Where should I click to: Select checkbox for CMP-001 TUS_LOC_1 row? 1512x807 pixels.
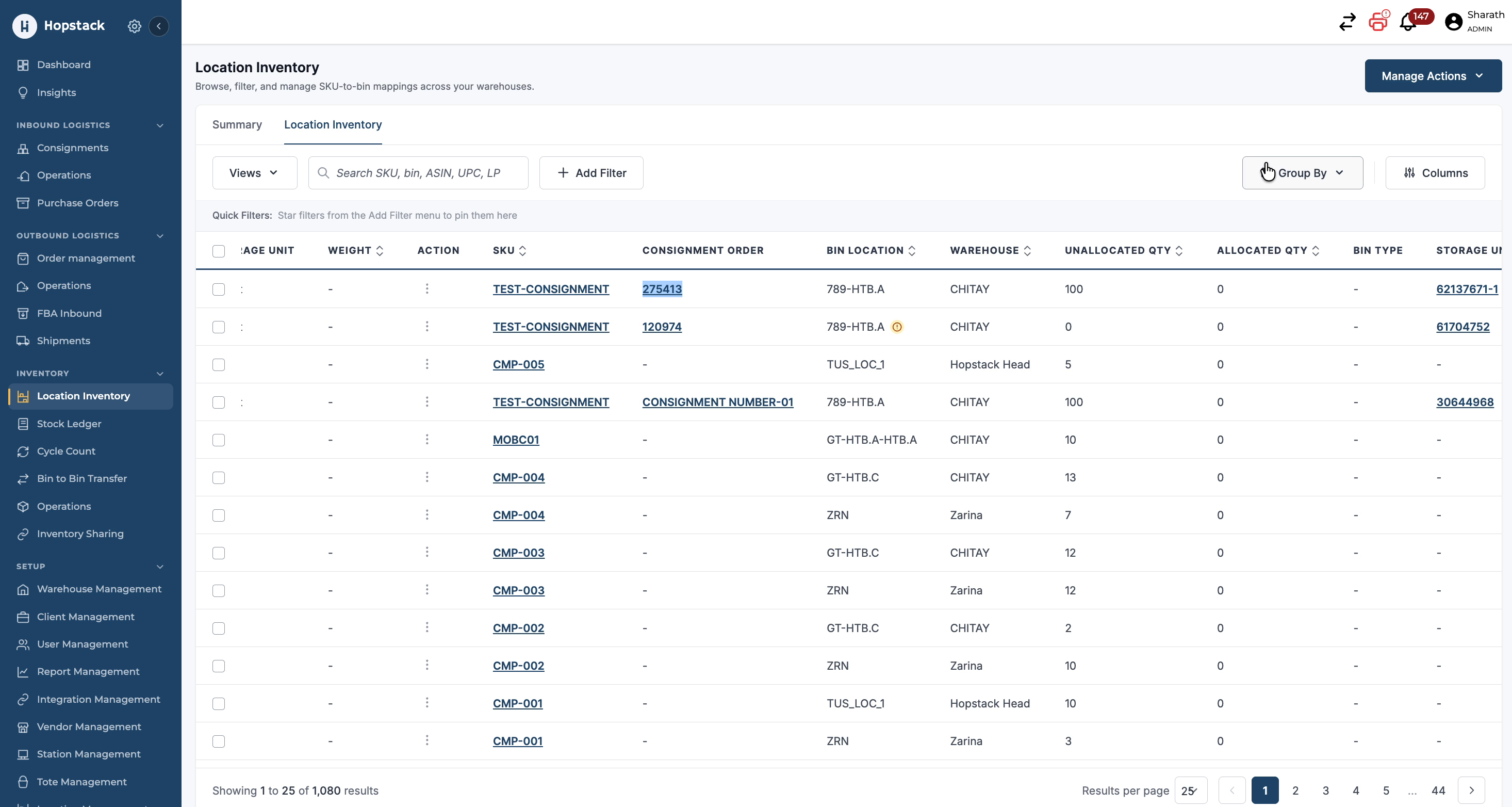coord(218,703)
